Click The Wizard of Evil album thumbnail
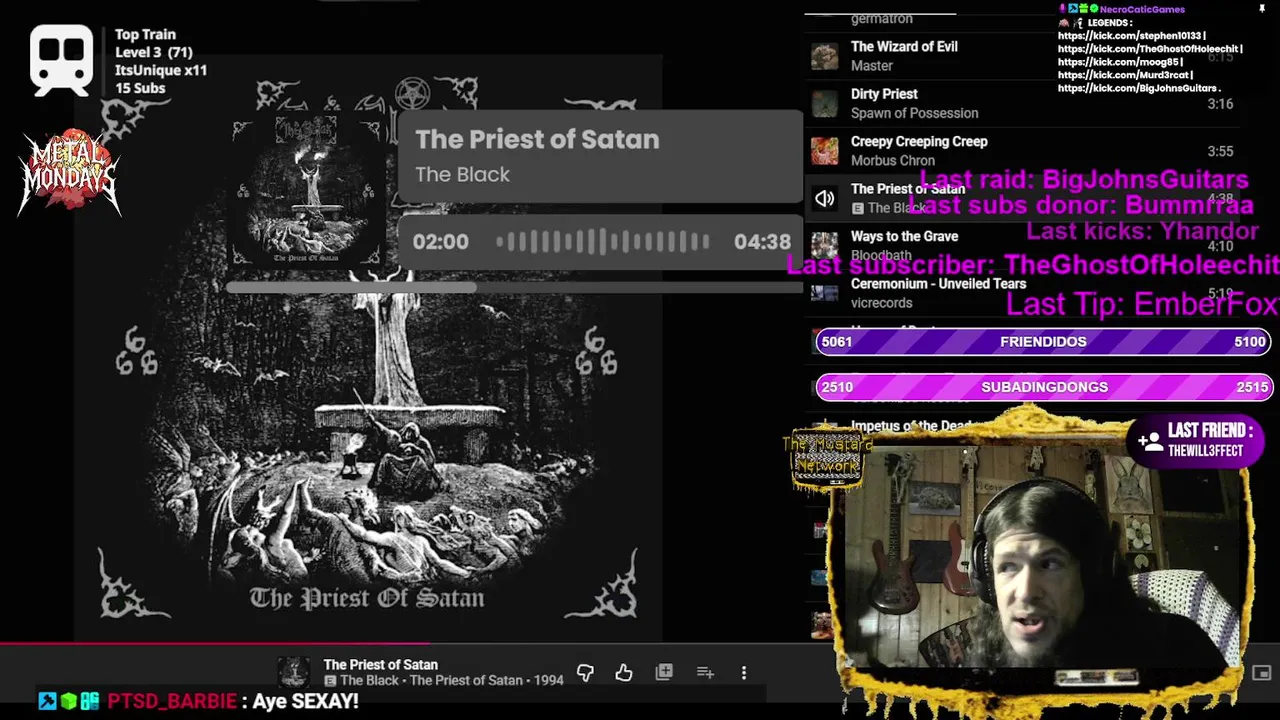Screen dimensions: 1280x720 click(824, 56)
